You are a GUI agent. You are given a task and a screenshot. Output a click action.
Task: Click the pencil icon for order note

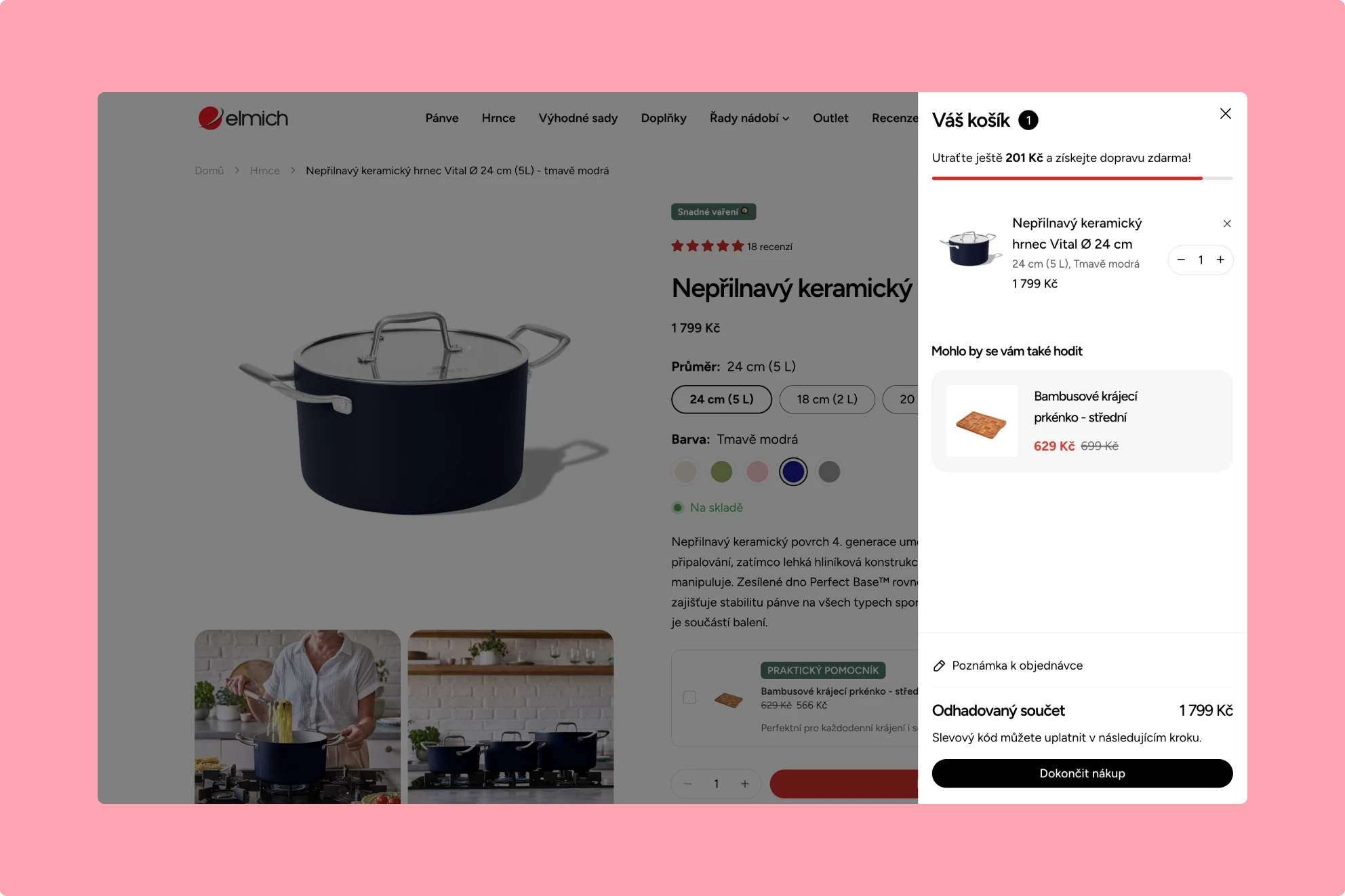pos(939,666)
